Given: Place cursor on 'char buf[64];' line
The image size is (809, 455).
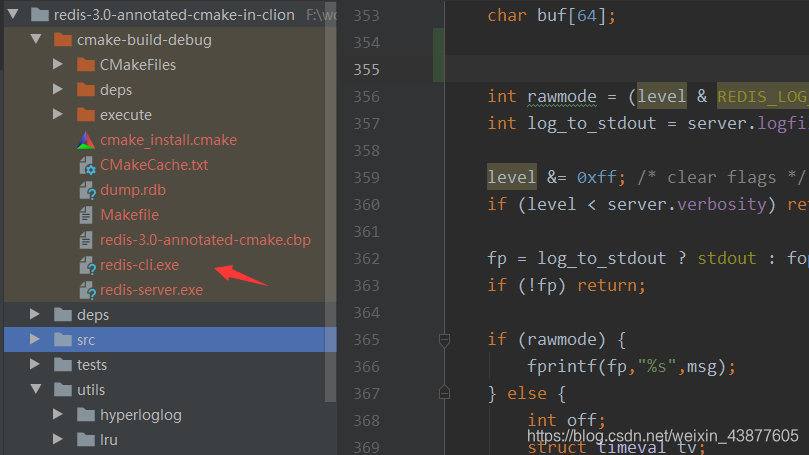Looking at the screenshot, I should [x=551, y=15].
